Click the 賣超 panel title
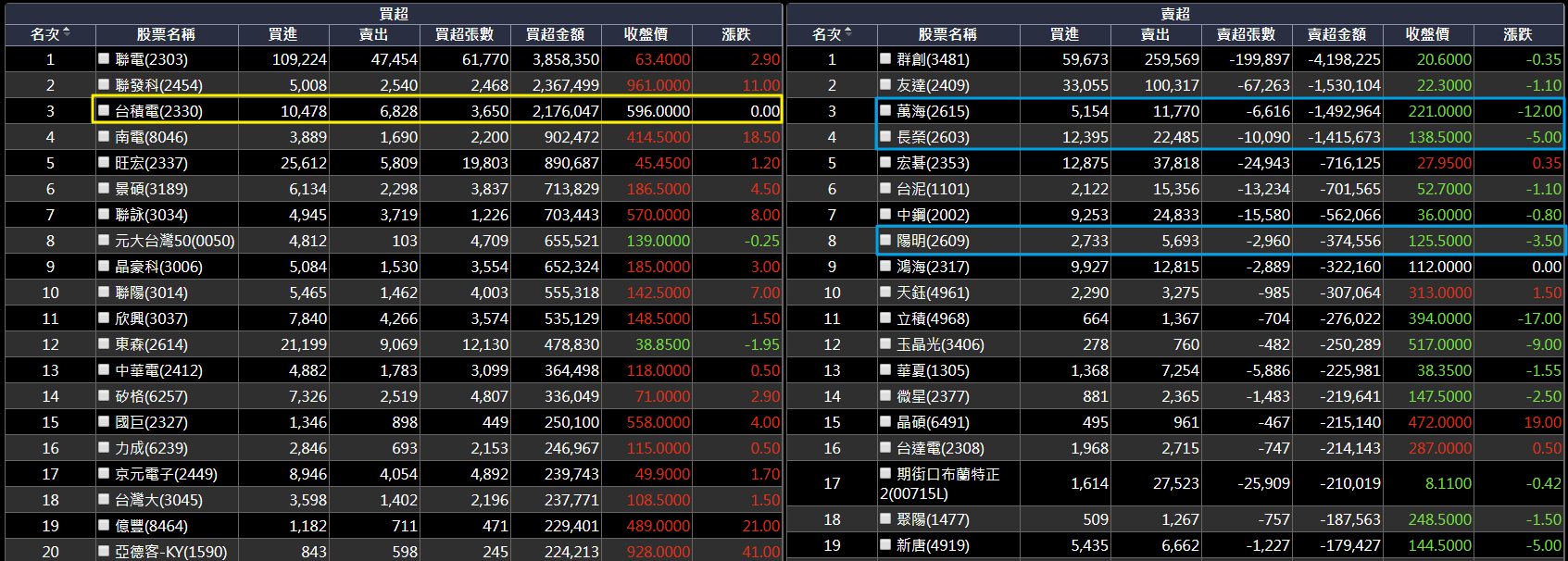Screen dimensions: 1568x561 1175,13
